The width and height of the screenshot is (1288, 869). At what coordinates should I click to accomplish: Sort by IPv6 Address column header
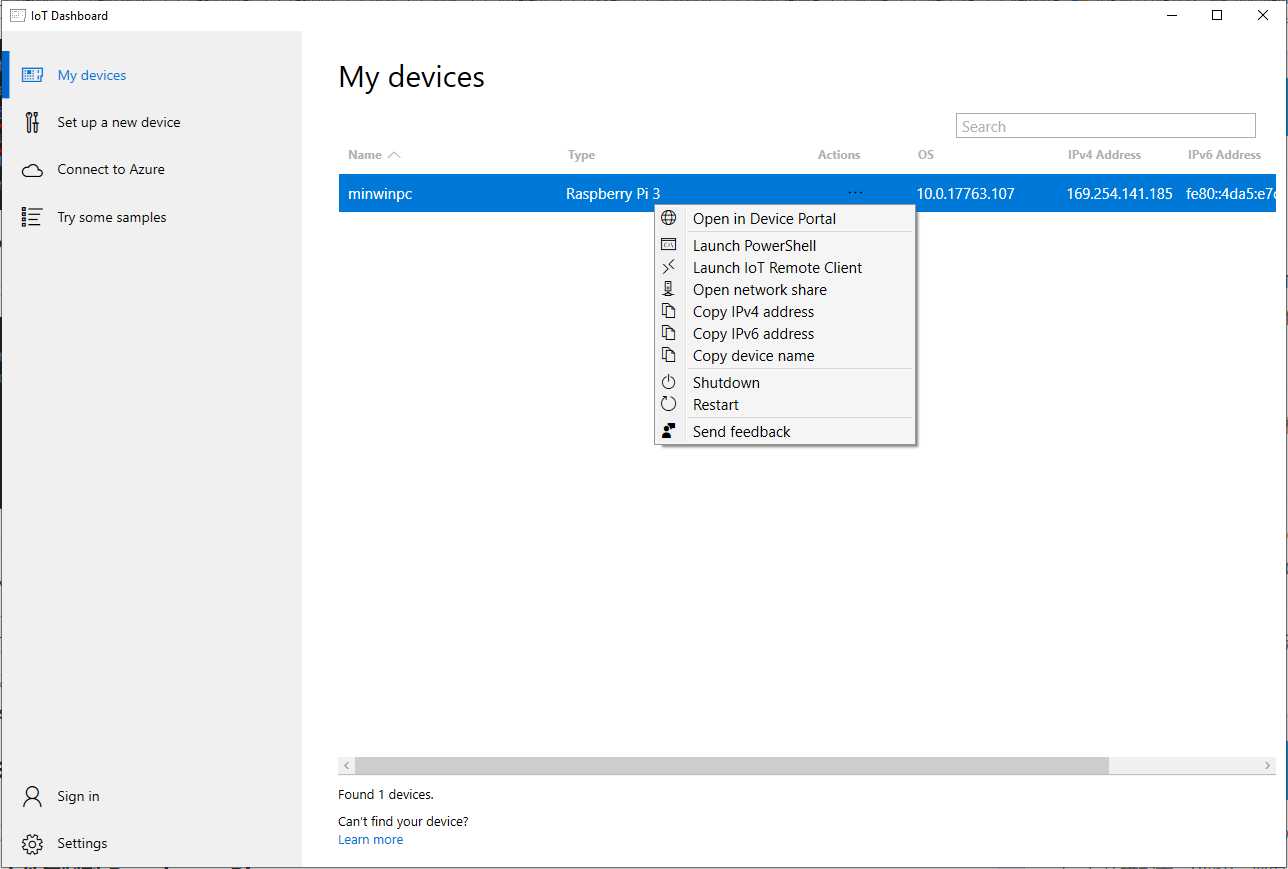[1224, 155]
